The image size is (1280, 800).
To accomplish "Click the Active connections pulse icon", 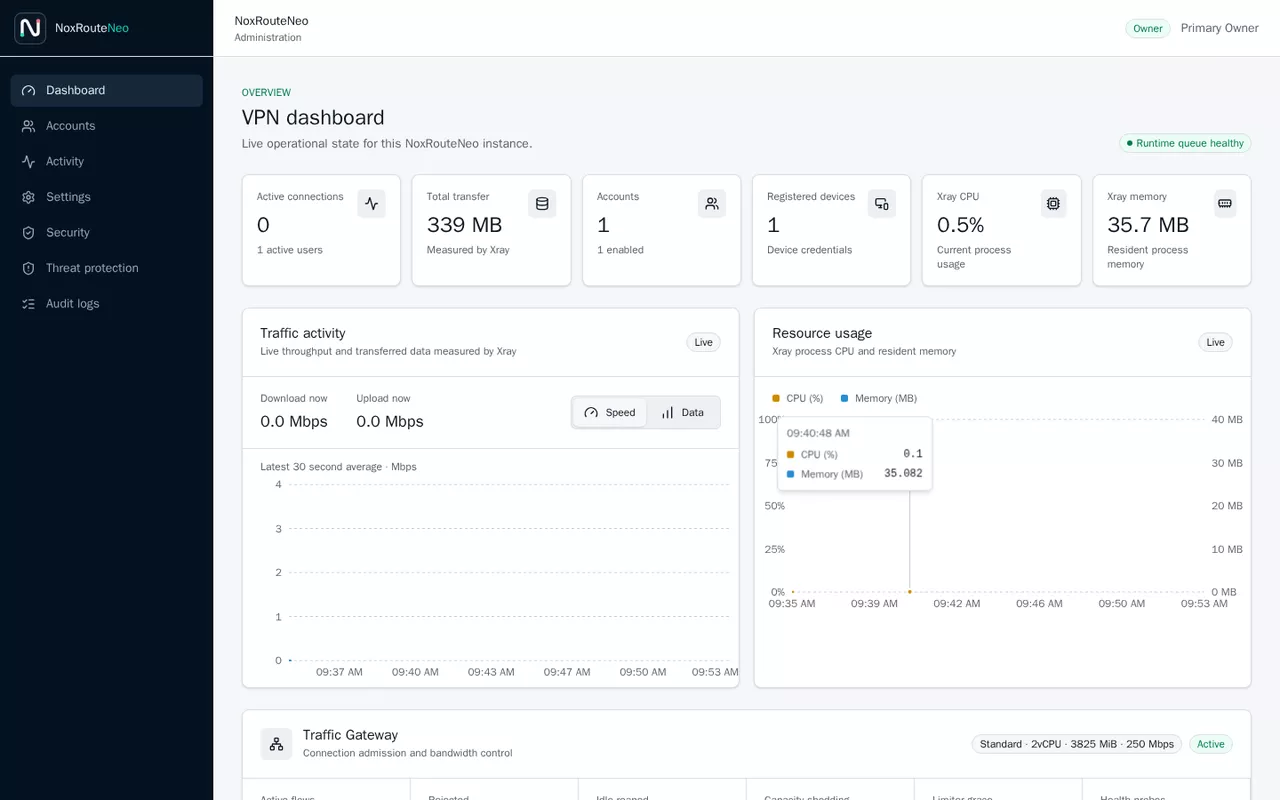I will [371, 204].
